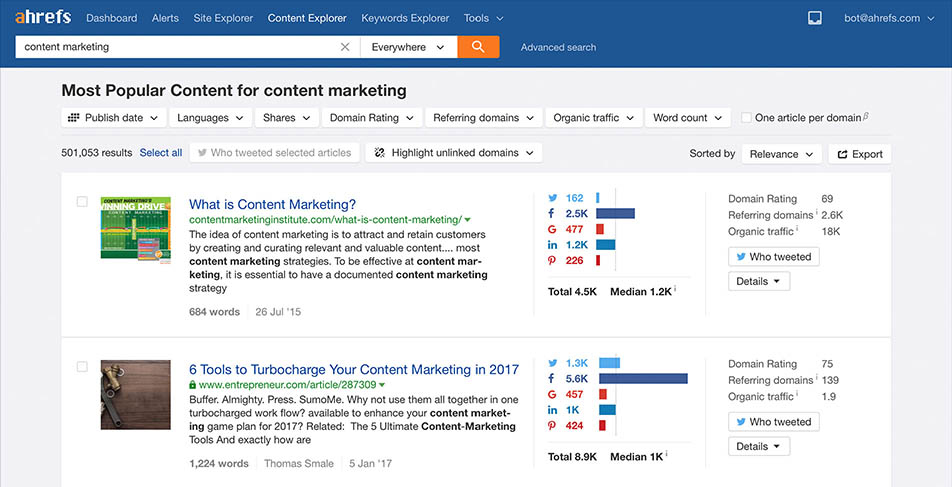Image resolution: width=952 pixels, height=487 pixels.
Task: Click info icon next to Median 1.2K
Action: point(675,290)
